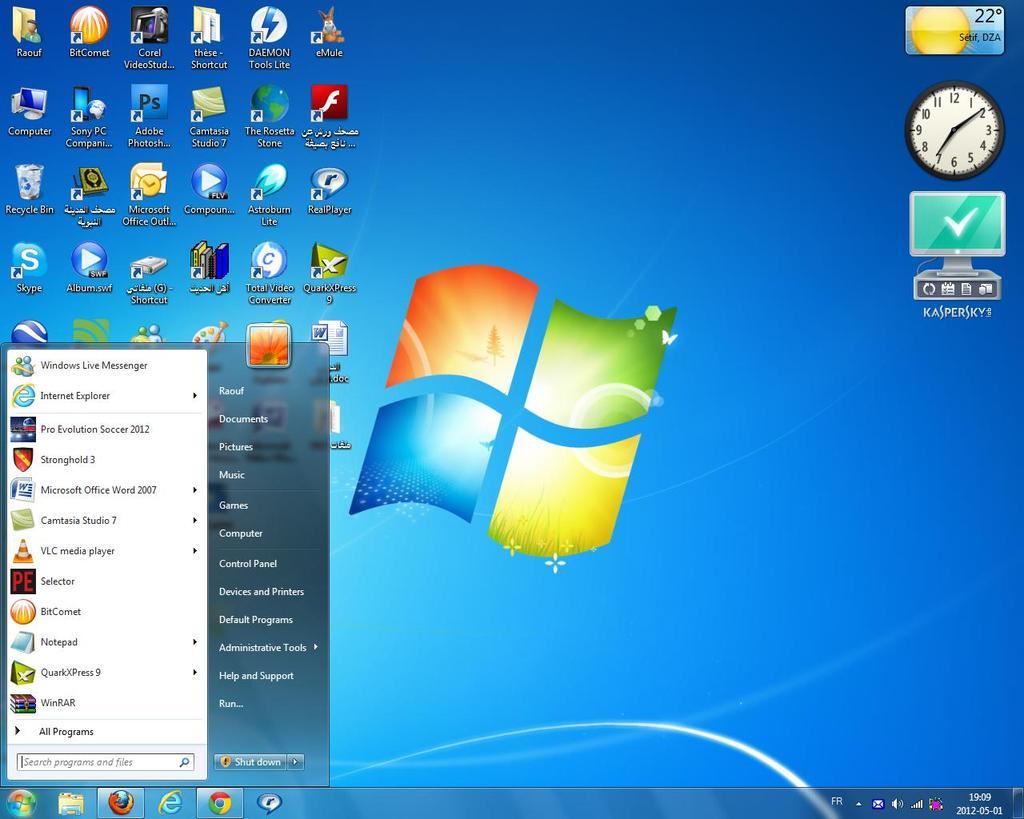Open Control Panel from Start menu
The width and height of the screenshot is (1024, 819).
pos(248,564)
